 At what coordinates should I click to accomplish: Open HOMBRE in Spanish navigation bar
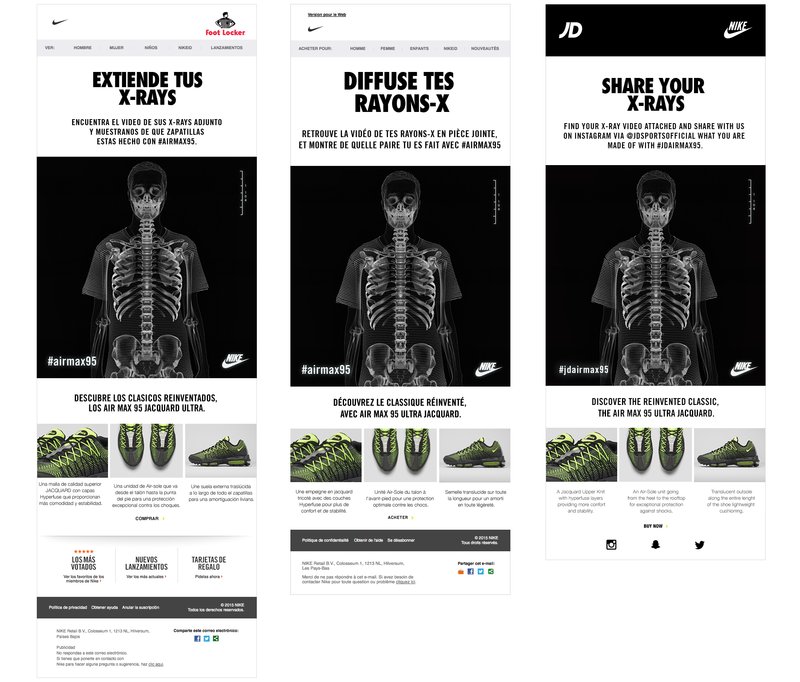[x=83, y=47]
